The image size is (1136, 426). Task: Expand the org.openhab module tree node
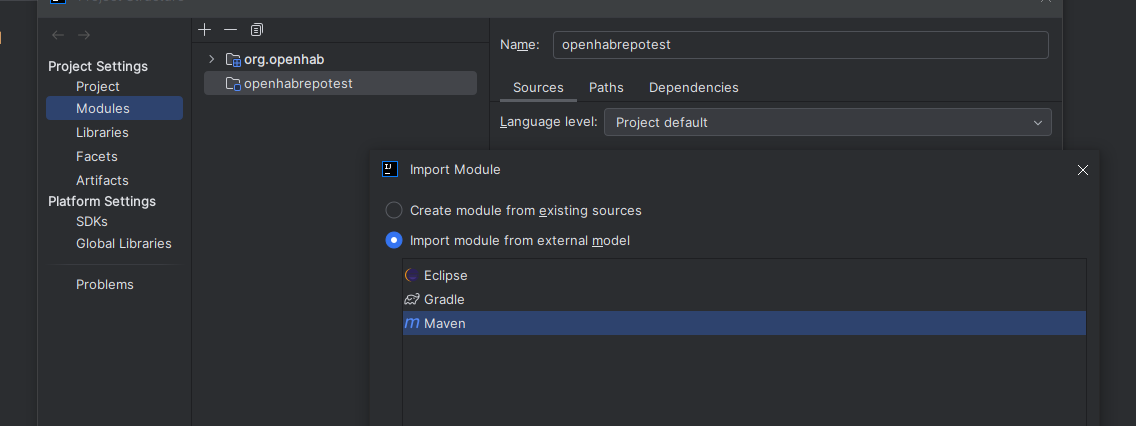coord(211,59)
